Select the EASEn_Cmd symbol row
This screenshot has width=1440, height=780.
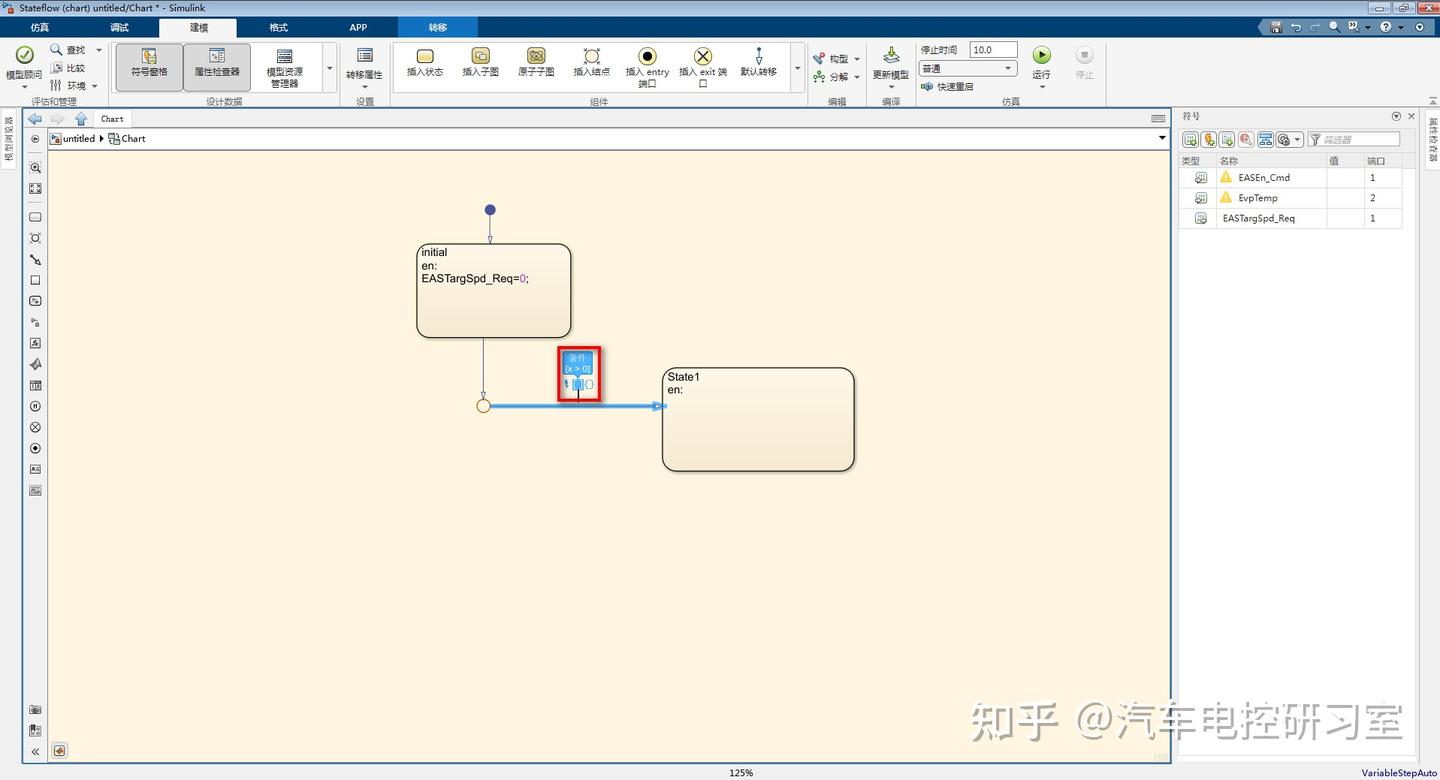point(1290,177)
